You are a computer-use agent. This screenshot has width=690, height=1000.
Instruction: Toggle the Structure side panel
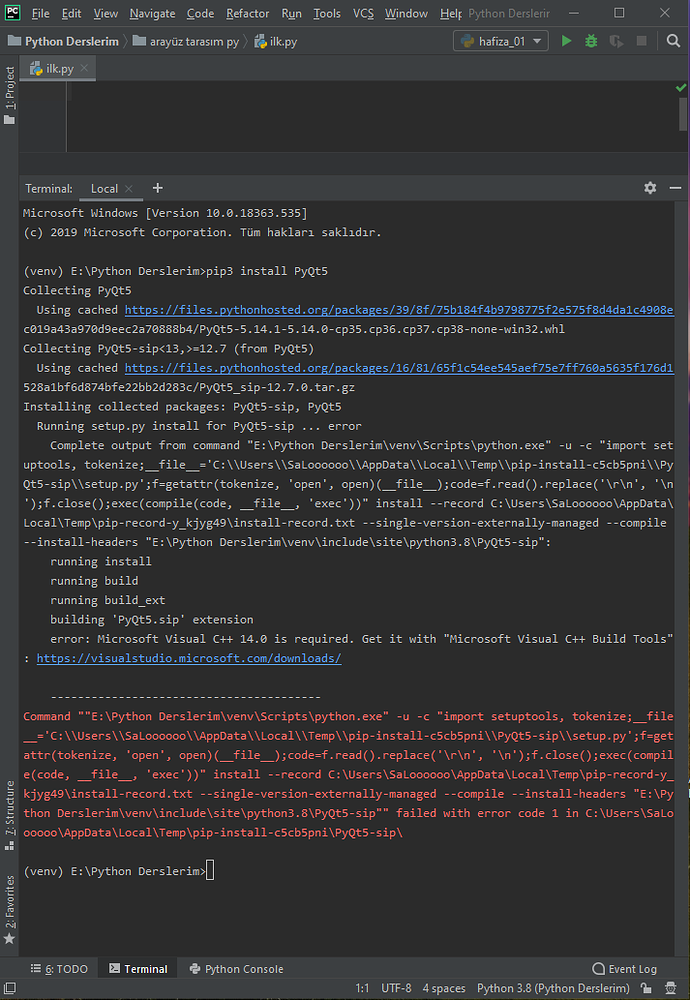tap(10, 807)
